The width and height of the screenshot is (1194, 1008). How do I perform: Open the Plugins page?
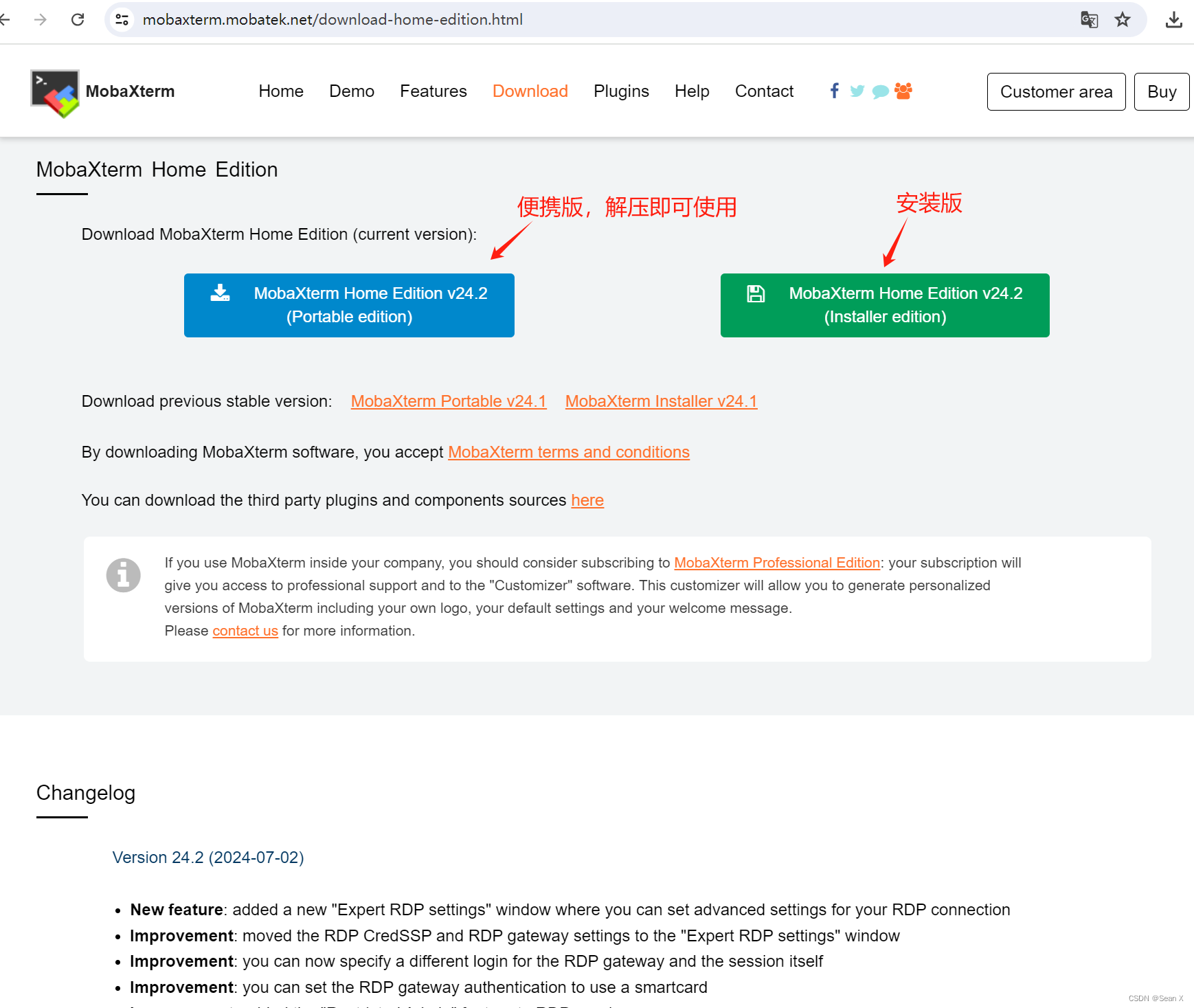621,91
